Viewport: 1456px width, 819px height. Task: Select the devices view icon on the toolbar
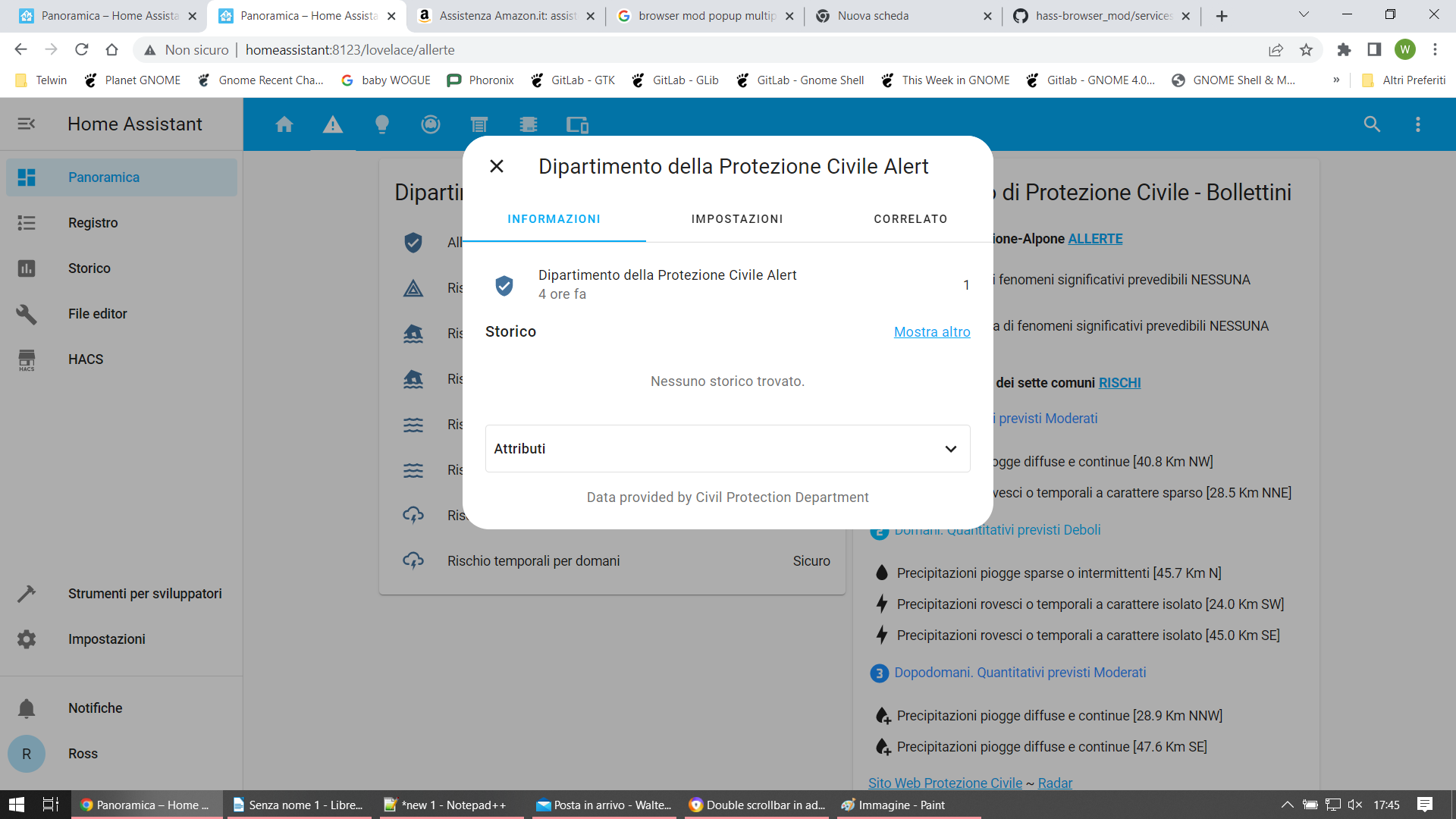click(577, 124)
